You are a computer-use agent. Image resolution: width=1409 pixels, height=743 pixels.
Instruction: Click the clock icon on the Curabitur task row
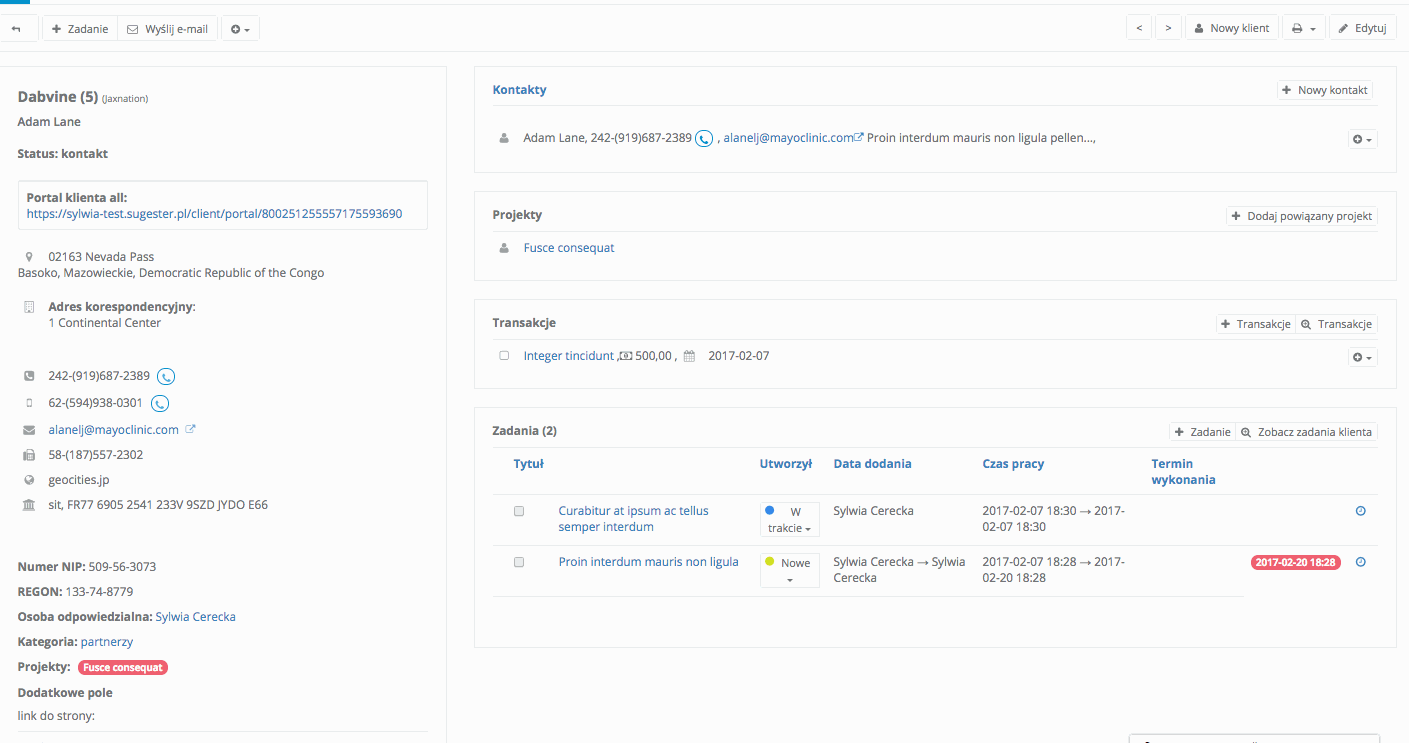click(1360, 511)
